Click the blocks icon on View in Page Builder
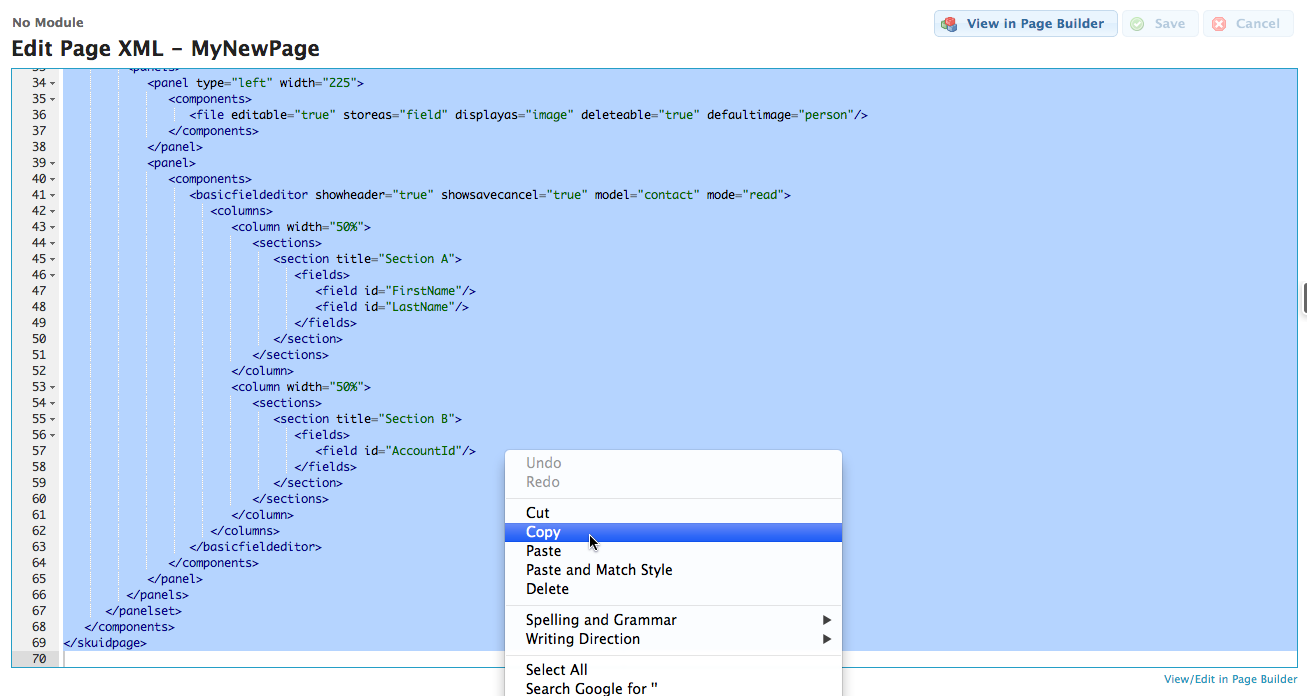Screen dimensions: 1307x696 click(950, 24)
